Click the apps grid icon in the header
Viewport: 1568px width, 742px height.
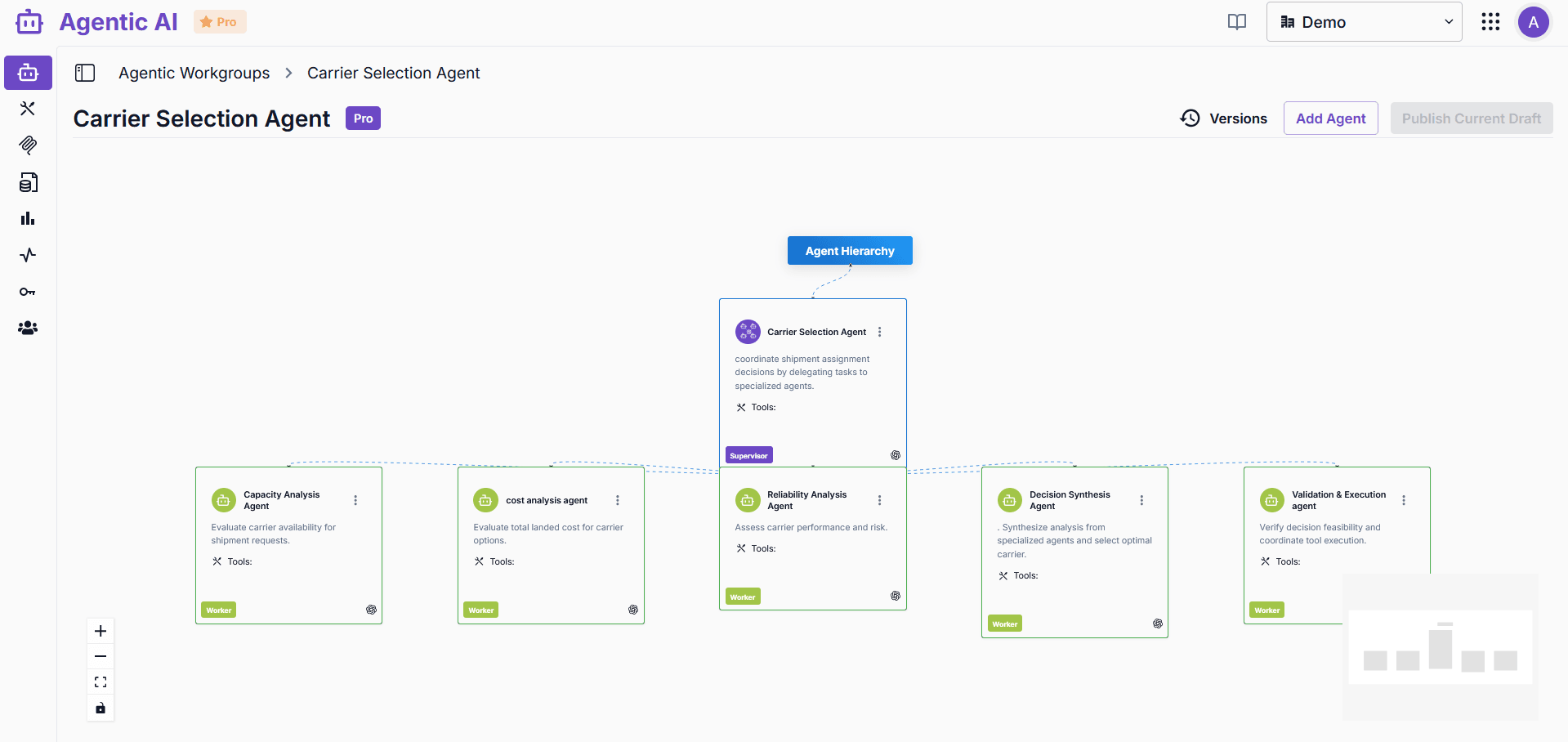[1490, 22]
